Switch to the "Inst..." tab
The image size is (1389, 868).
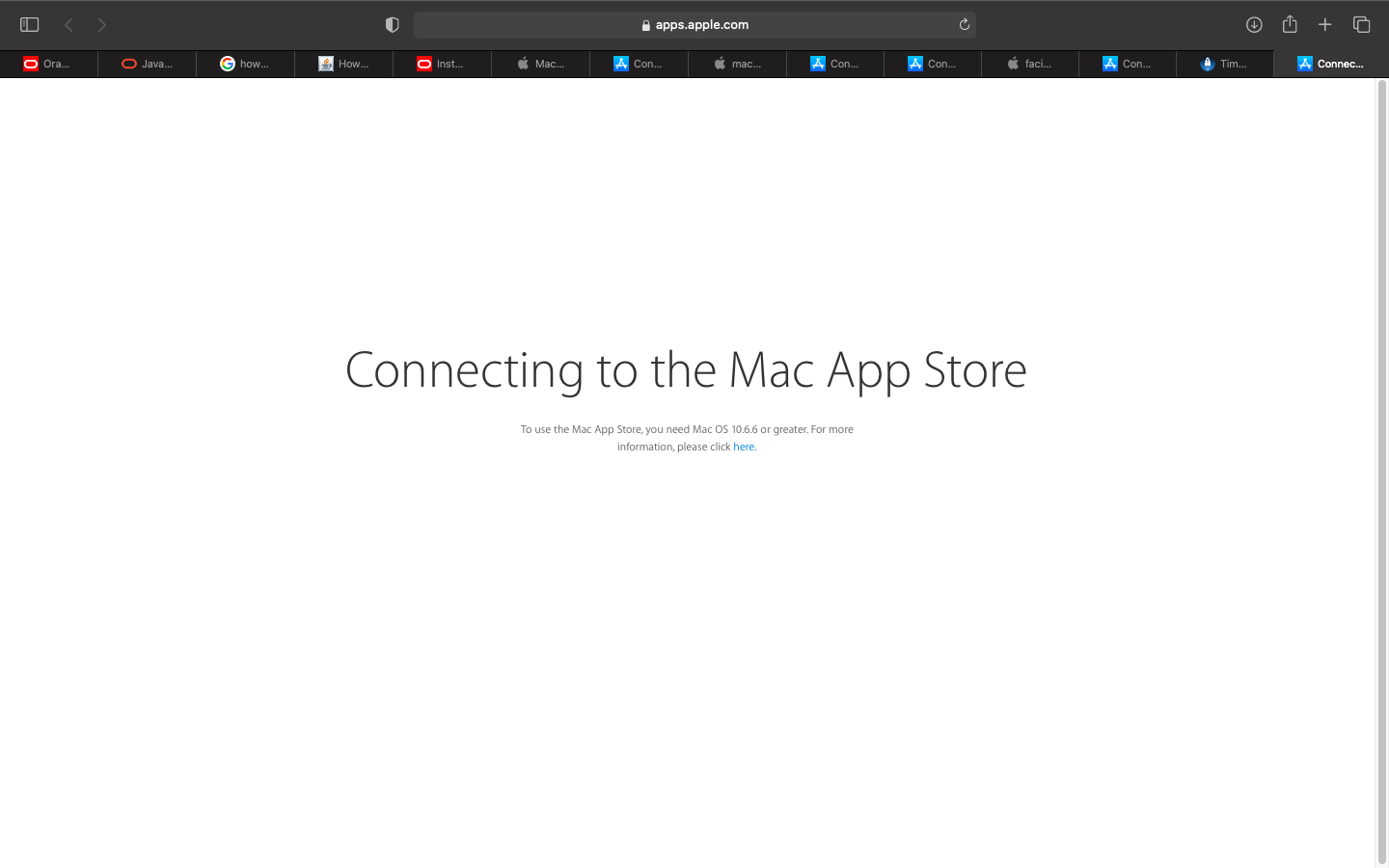point(442,64)
